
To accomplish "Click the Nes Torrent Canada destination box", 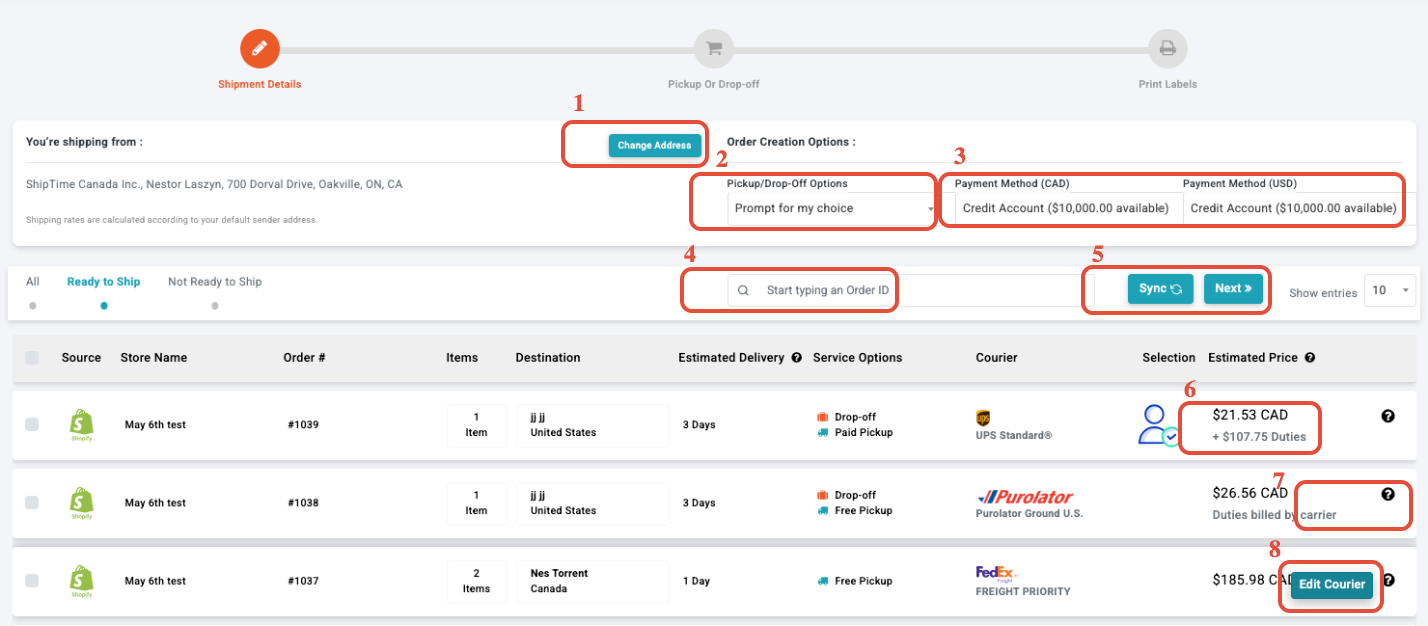I will click(x=592, y=581).
